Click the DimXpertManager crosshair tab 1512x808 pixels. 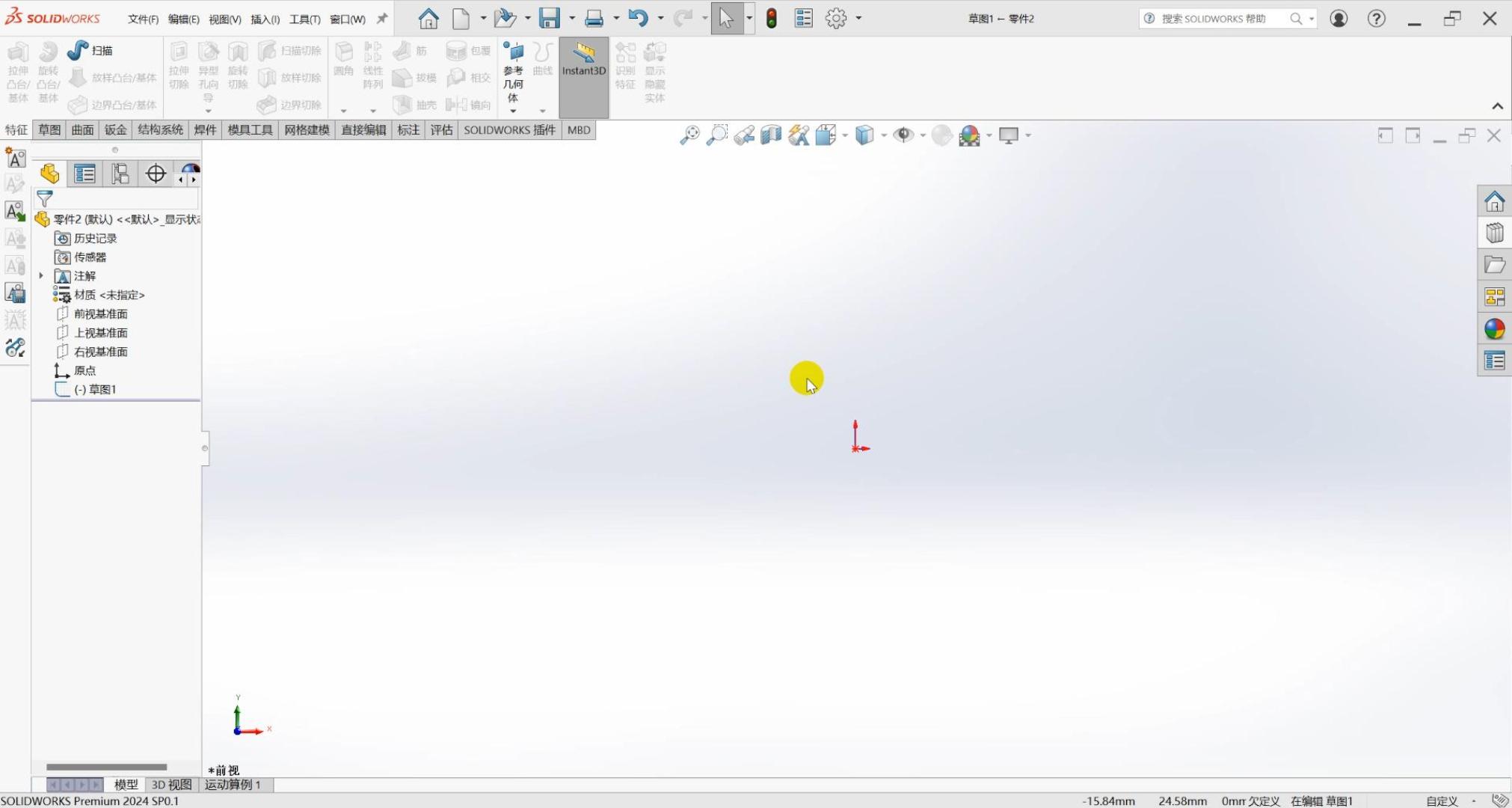click(x=156, y=174)
